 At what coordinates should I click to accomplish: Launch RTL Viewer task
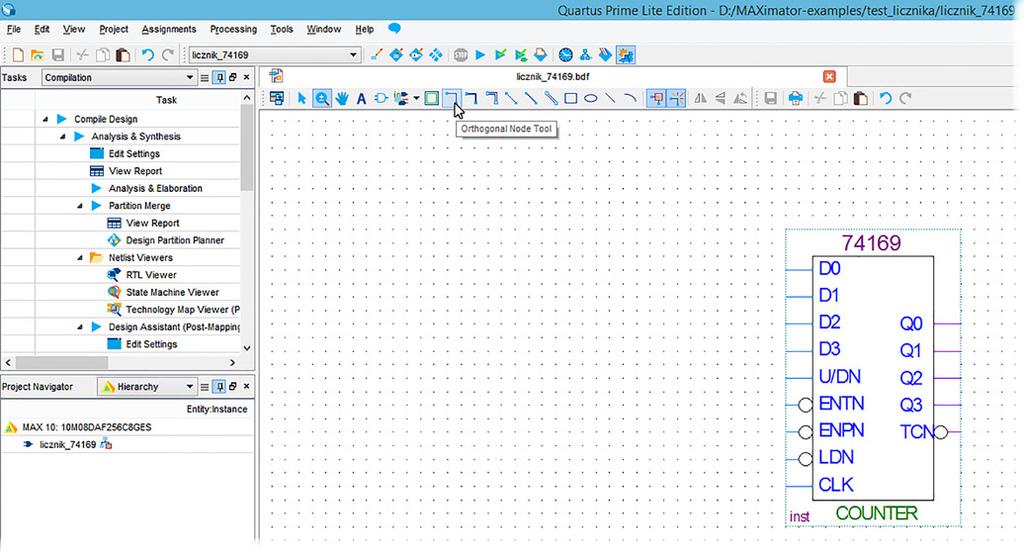(151, 275)
